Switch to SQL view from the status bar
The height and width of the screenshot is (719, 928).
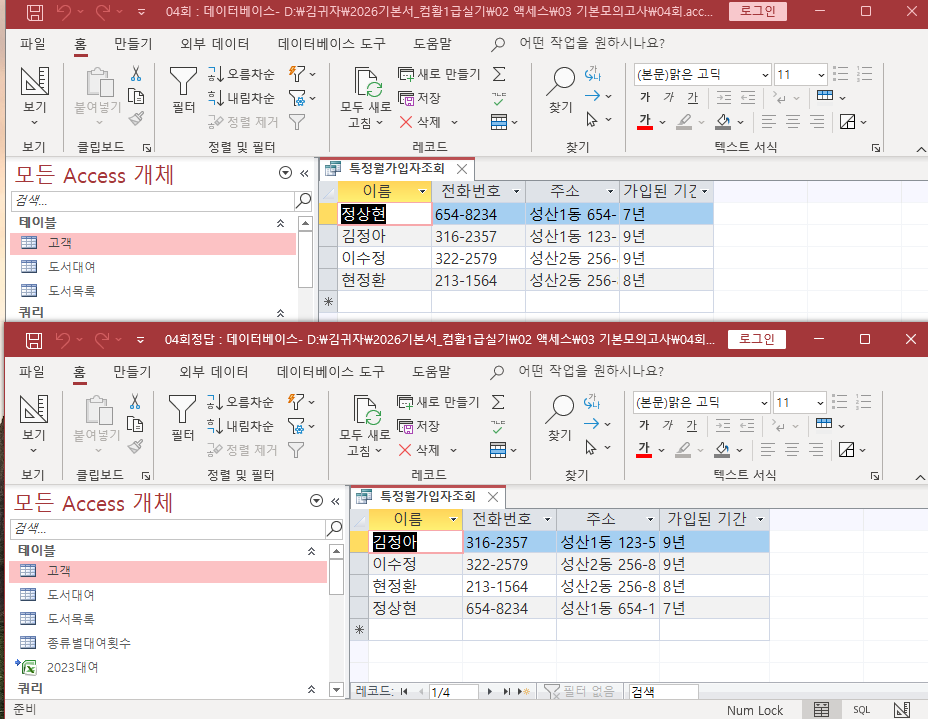861,709
